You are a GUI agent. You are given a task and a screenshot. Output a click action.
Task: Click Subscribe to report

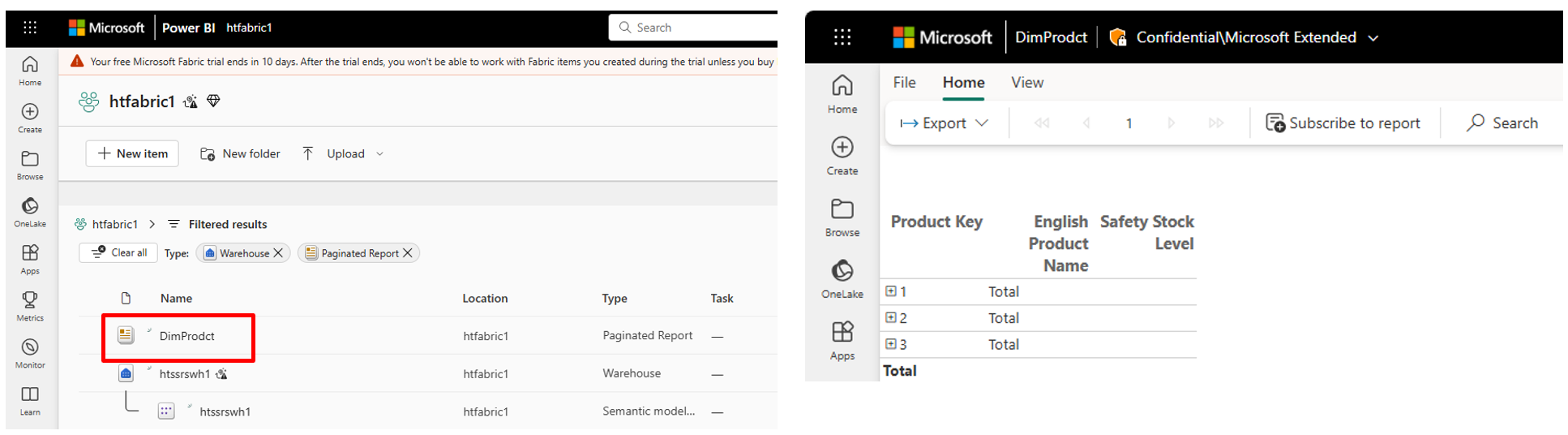coord(1343,123)
